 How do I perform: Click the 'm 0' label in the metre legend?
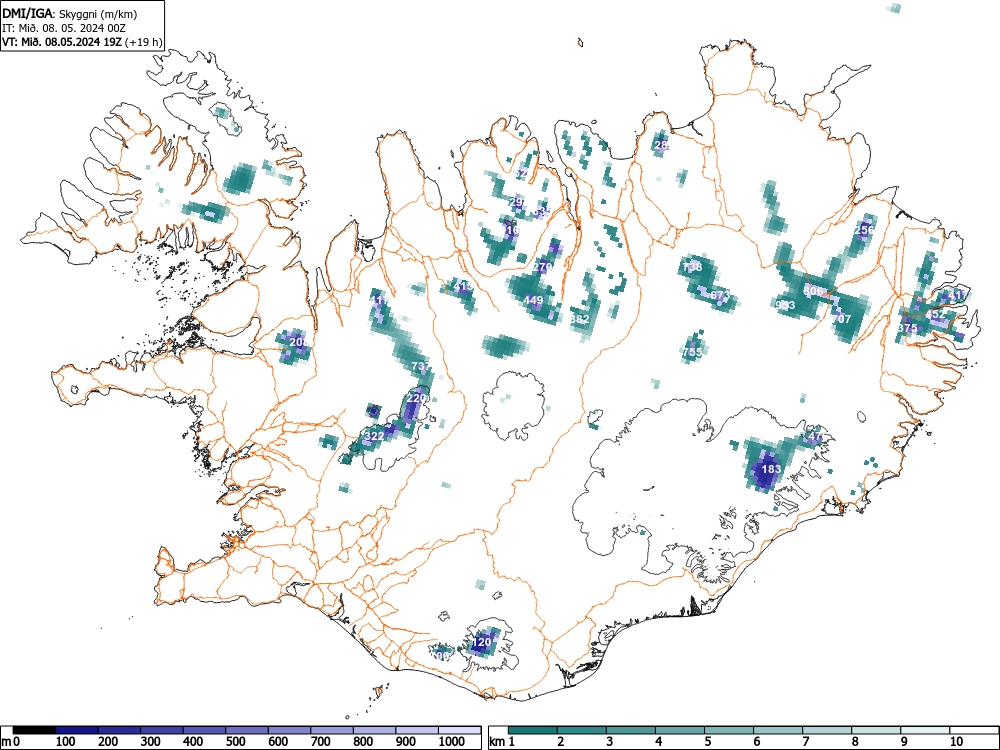tap(11, 742)
